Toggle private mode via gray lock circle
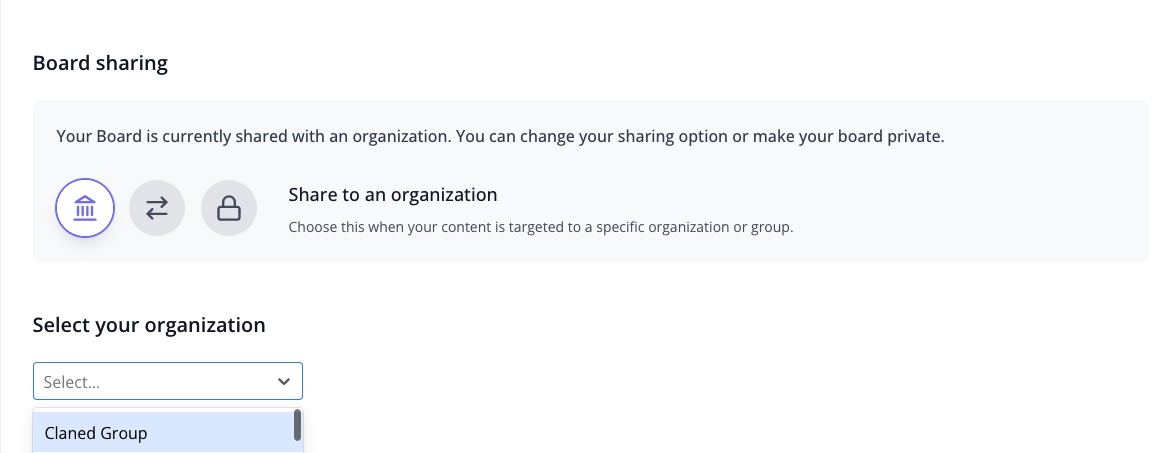 click(x=229, y=208)
